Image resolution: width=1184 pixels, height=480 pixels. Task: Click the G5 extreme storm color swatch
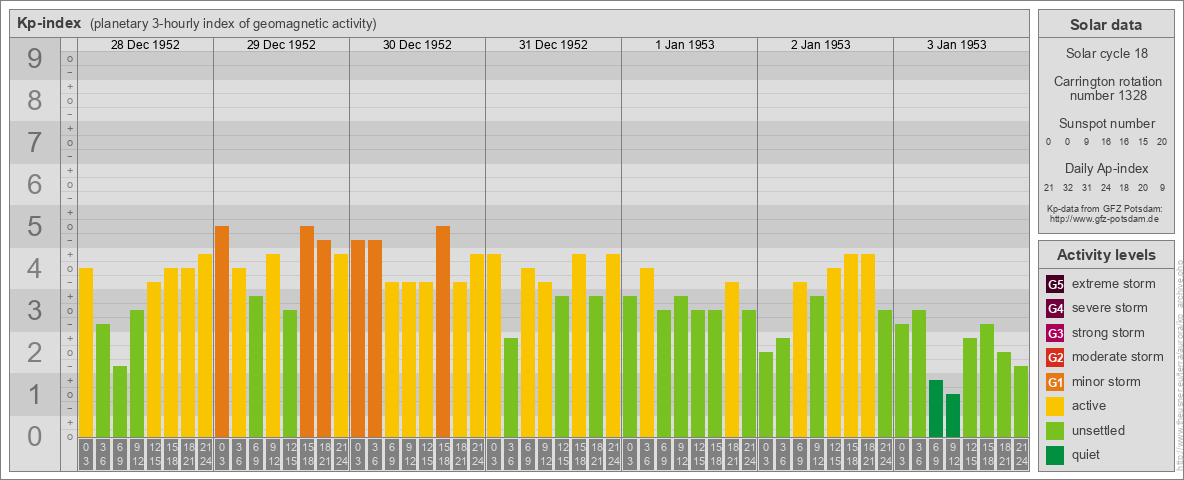[1055, 285]
